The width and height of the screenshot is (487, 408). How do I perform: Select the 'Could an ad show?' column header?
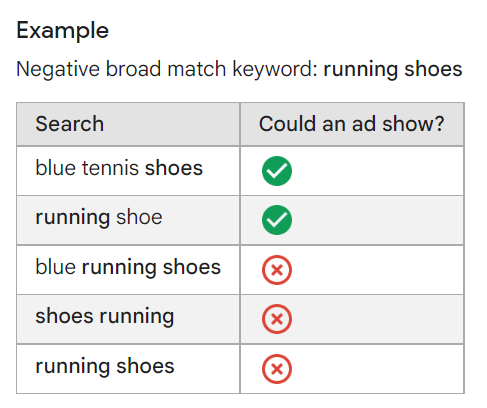coord(352,124)
